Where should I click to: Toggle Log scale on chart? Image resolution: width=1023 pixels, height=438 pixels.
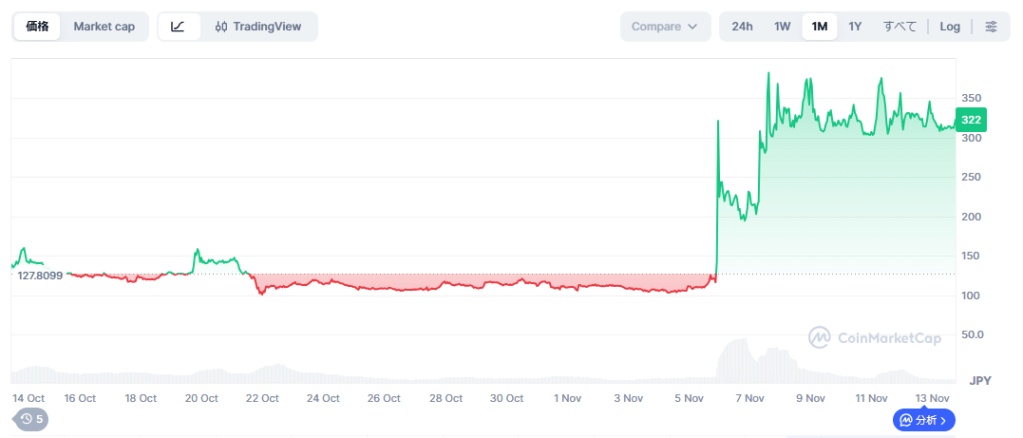click(949, 26)
